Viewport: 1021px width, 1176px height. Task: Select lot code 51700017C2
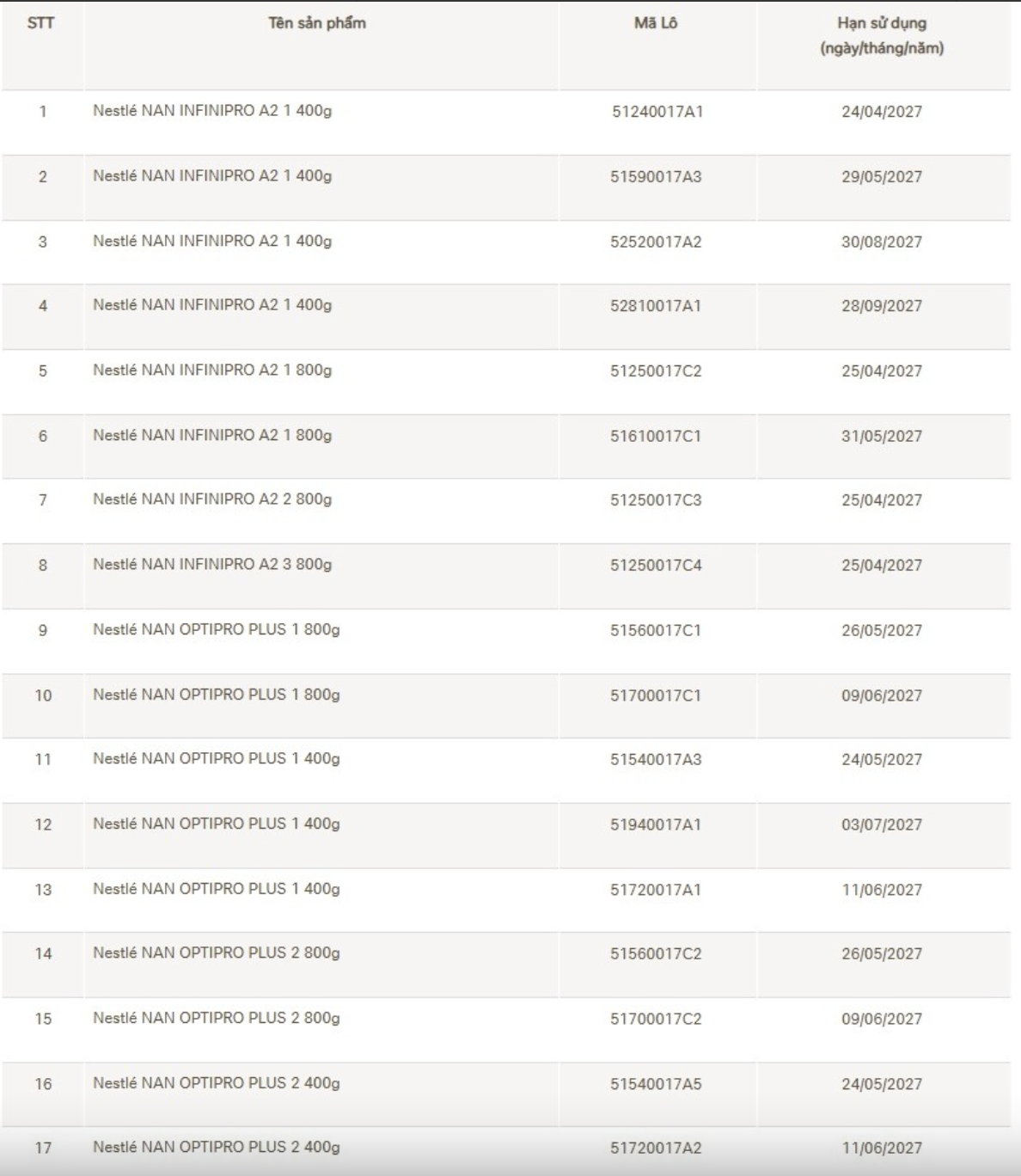point(656,1020)
